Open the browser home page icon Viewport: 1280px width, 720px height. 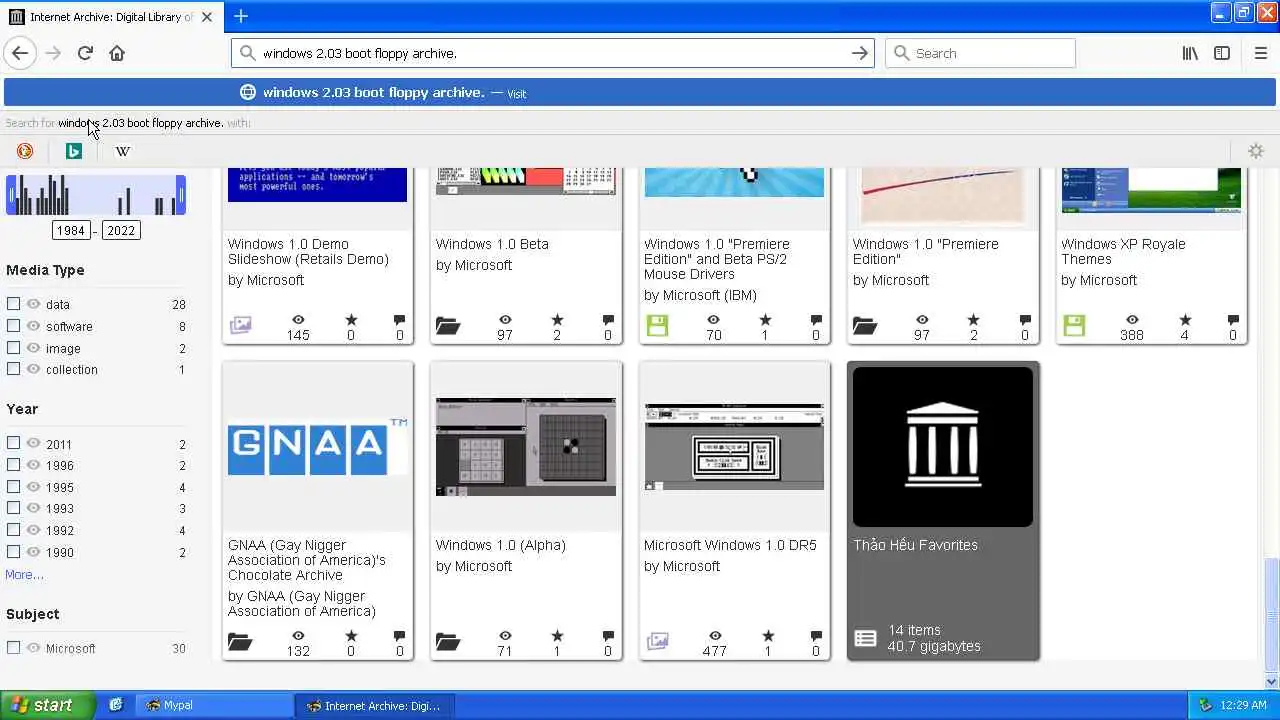(117, 53)
